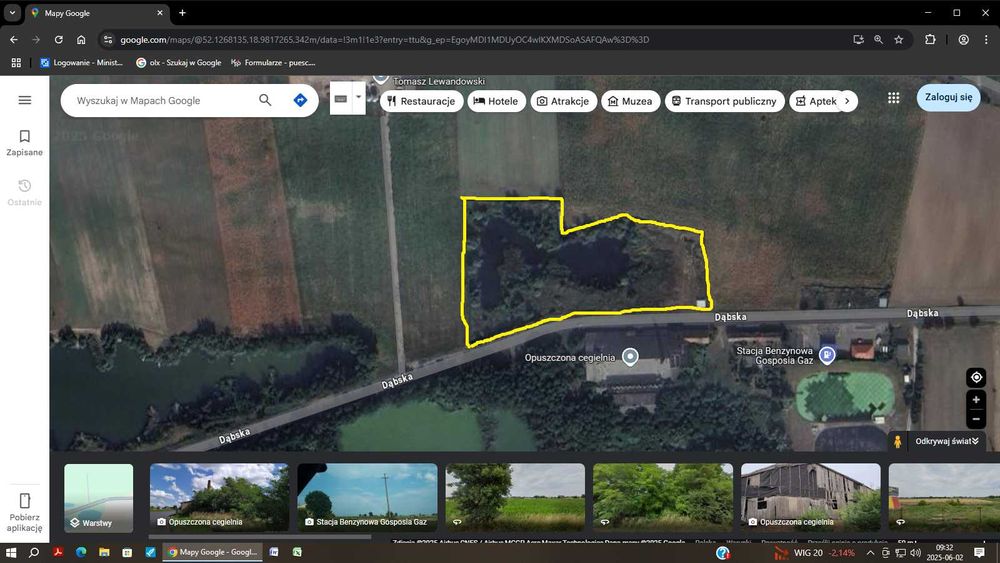1000x563 pixels.
Task: Click the Opuszczona cegielnia map label
Action: click(x=570, y=358)
